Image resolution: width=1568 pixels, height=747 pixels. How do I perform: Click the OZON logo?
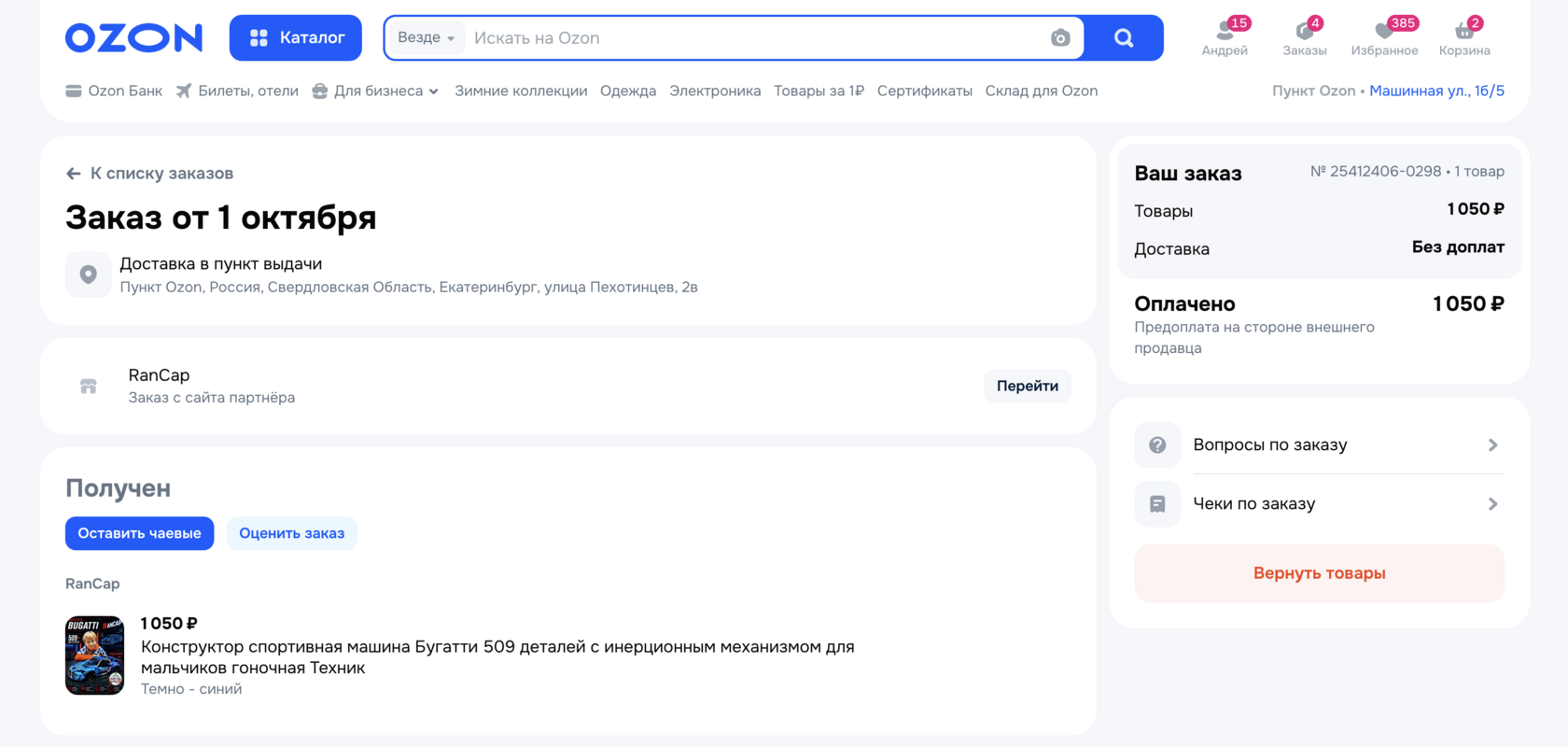coord(133,38)
